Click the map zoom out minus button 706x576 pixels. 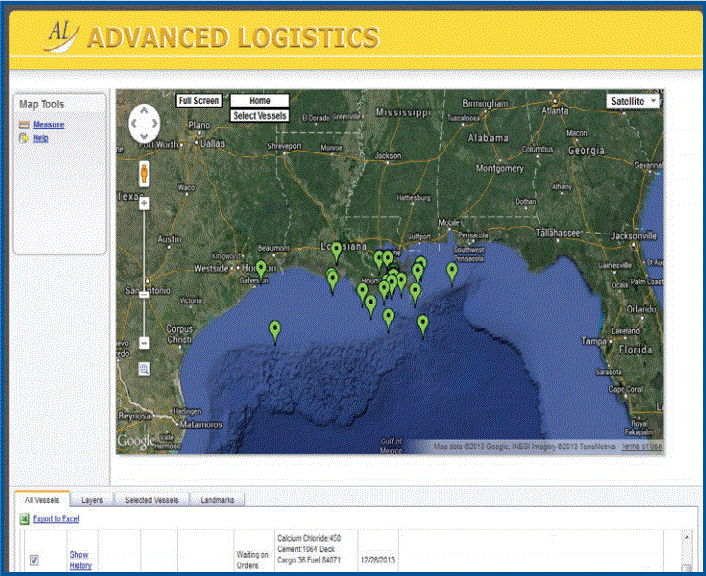point(144,343)
